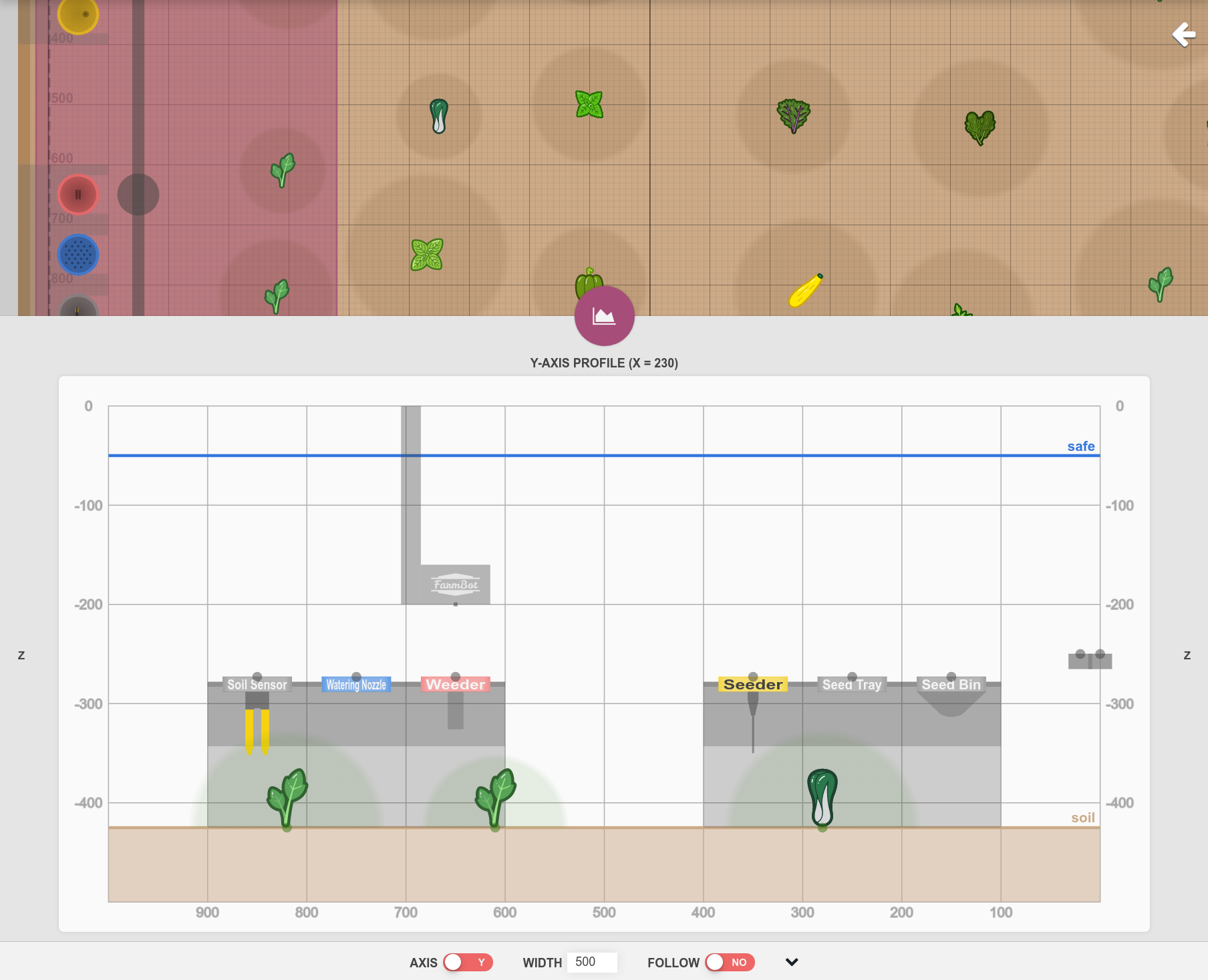
Task: Click the Watering Nozzle label in profile
Action: (x=356, y=685)
